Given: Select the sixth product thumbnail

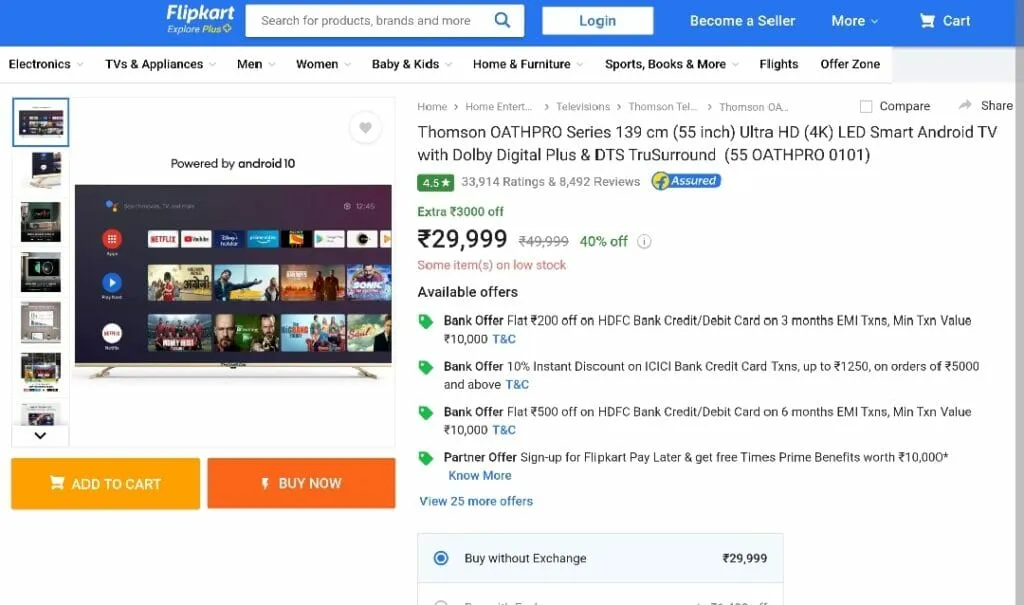Looking at the screenshot, I should pos(40,372).
